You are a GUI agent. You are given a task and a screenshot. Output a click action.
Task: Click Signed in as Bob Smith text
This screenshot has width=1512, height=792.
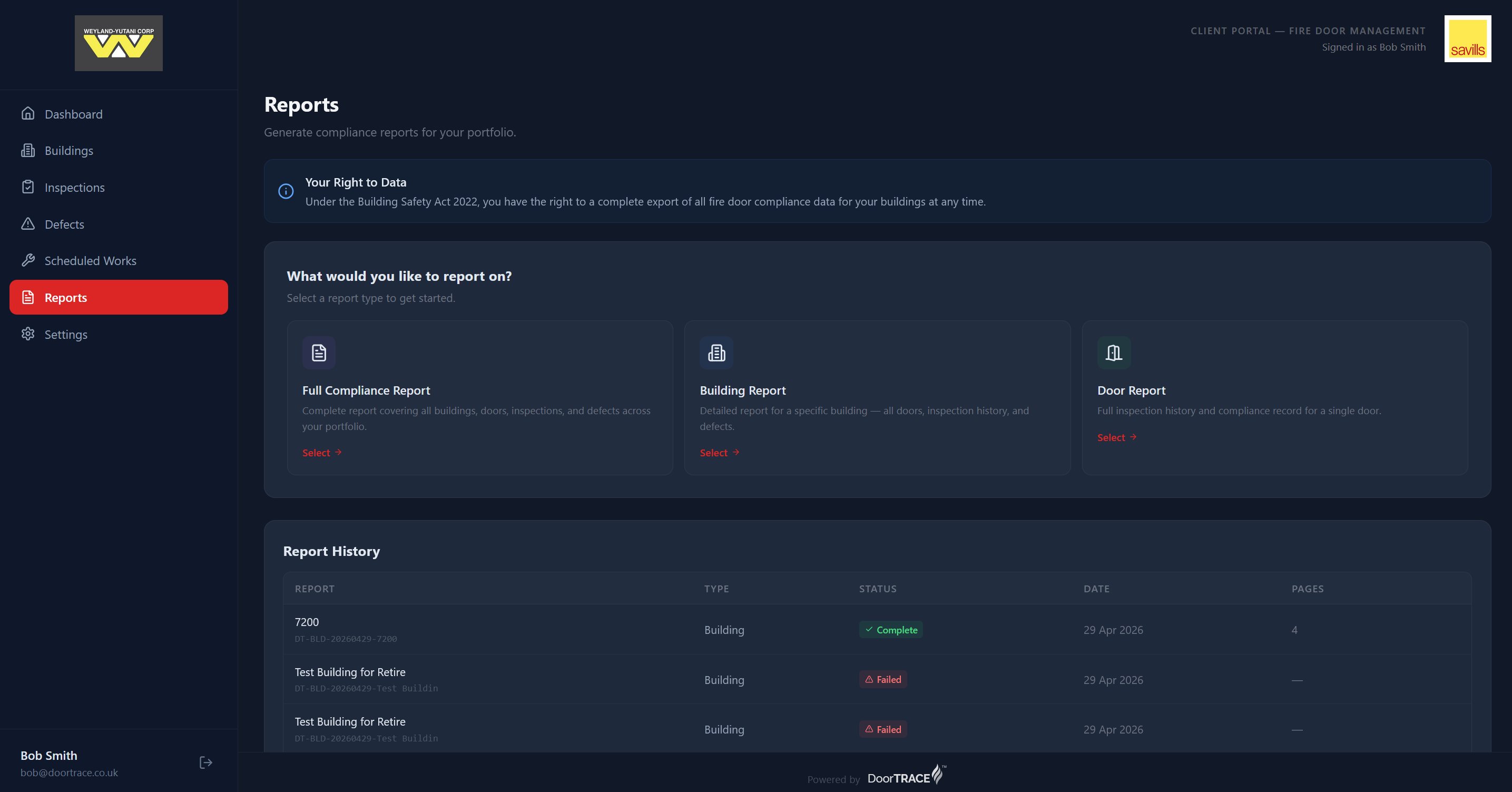point(1373,47)
